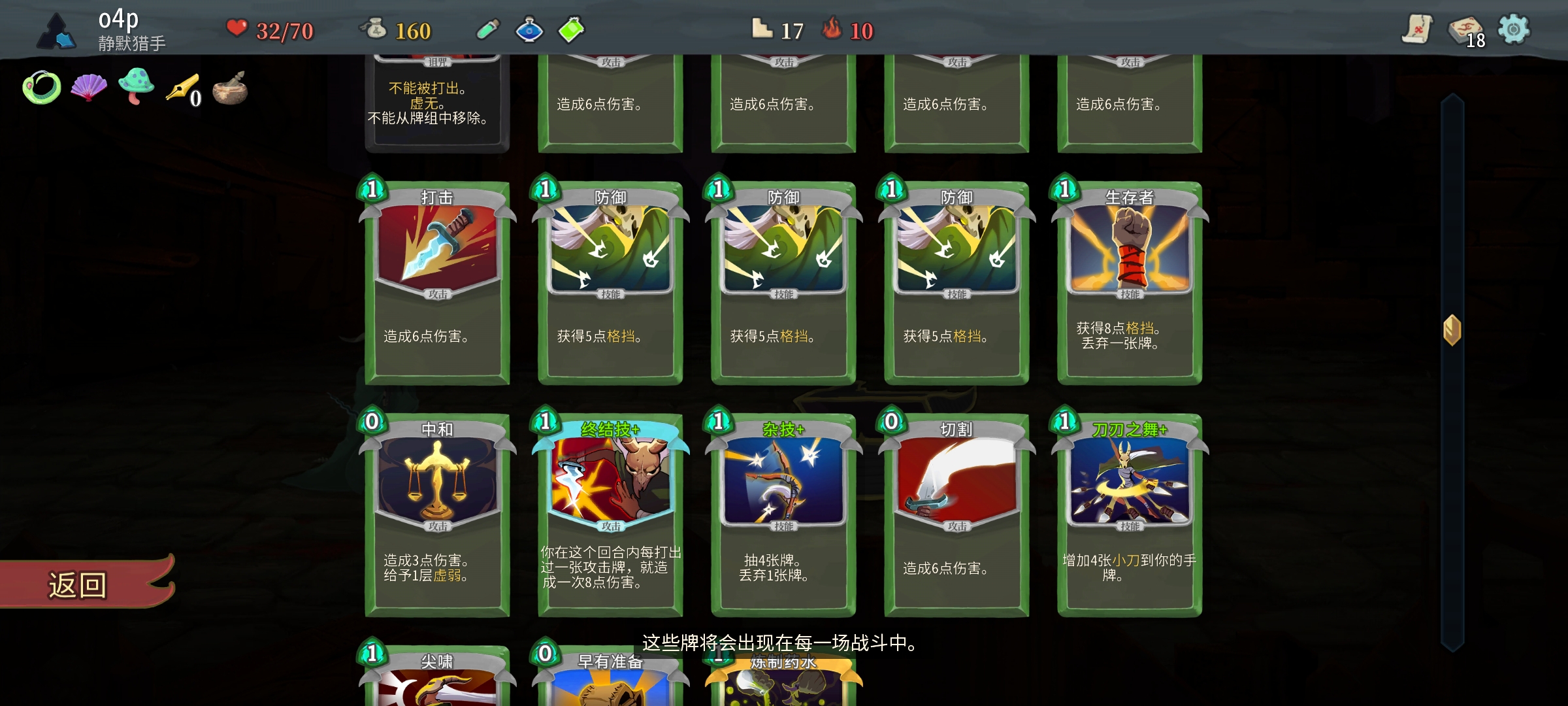Click the golden pen nib relic
1568x706 pixels.
coord(183,89)
